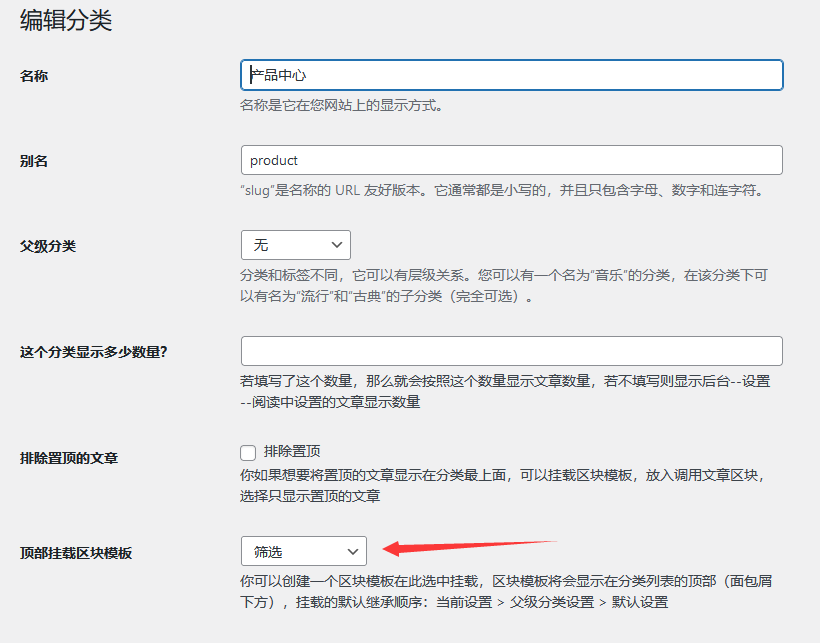Click the 顶部挂载区块模板 label
This screenshot has height=643, width=820.
[78, 551]
